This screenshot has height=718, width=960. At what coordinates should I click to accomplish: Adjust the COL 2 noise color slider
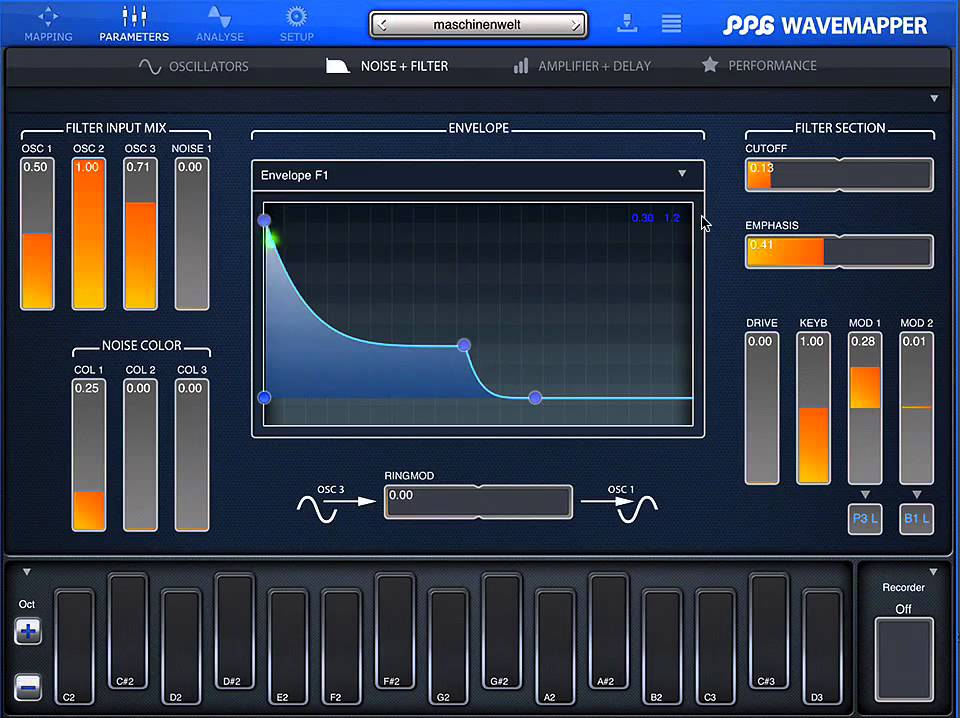point(140,455)
